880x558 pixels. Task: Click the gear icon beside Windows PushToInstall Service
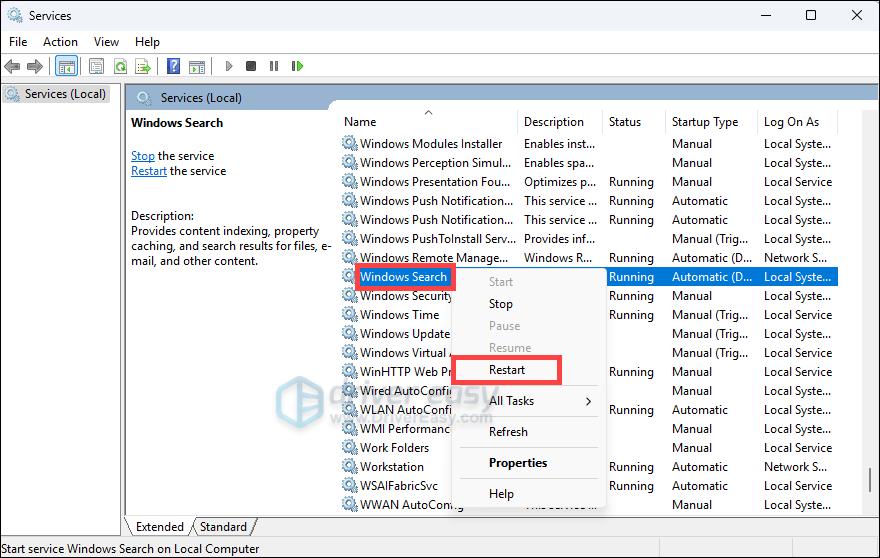[350, 238]
